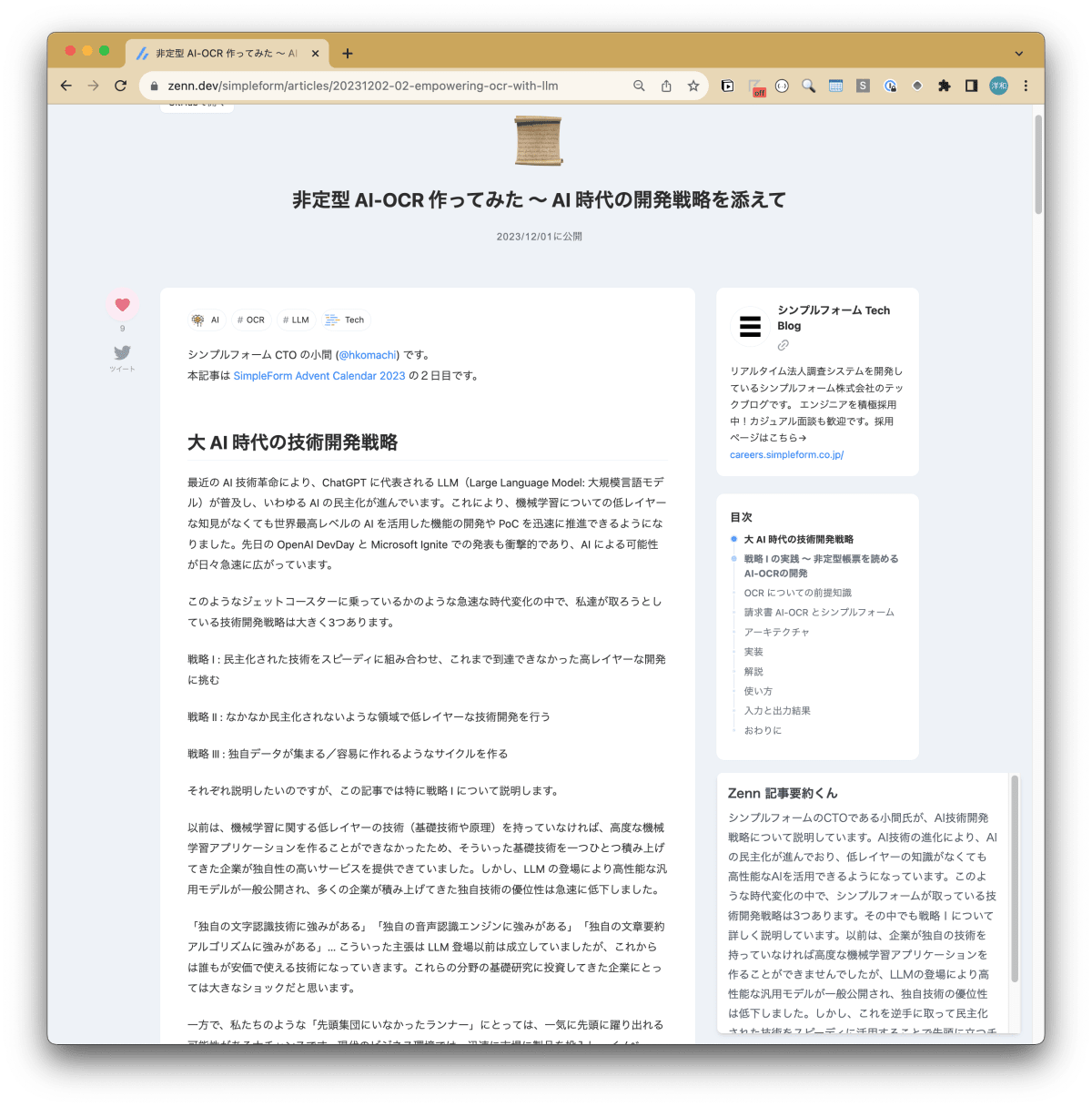
Task: Click the 目次 heading
Action: (x=741, y=517)
